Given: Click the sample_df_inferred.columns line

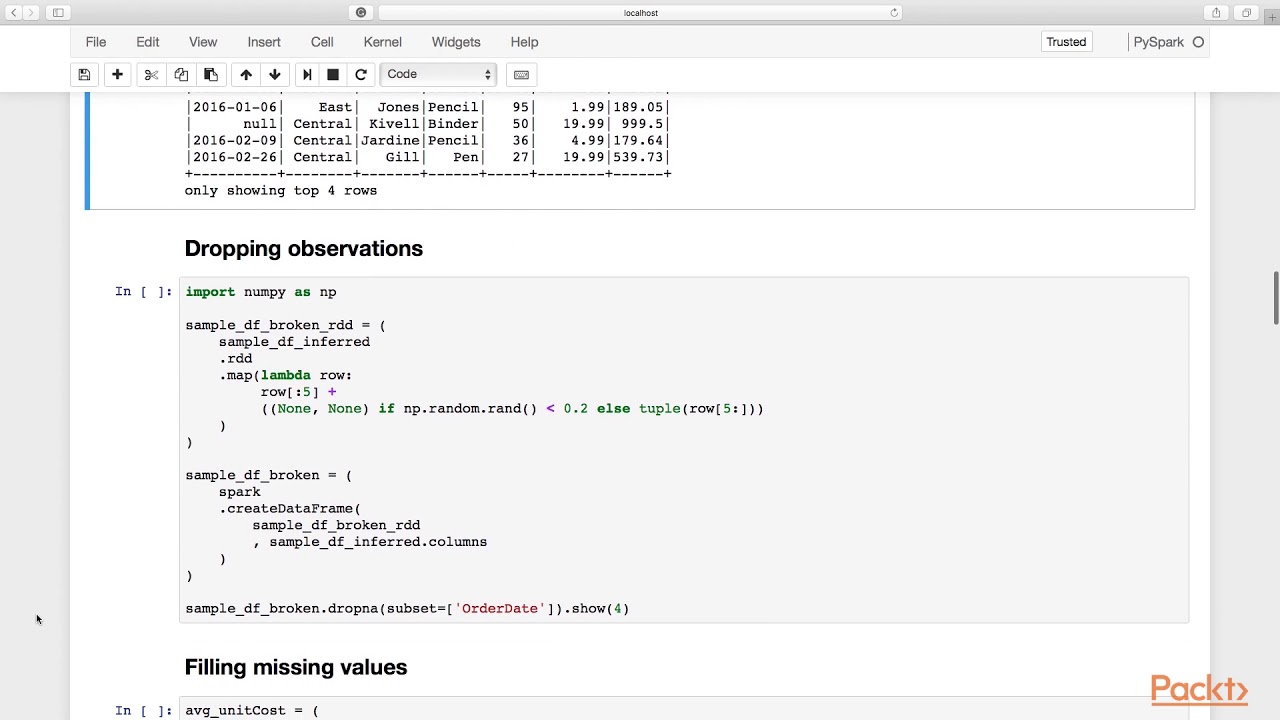Looking at the screenshot, I should 370,542.
